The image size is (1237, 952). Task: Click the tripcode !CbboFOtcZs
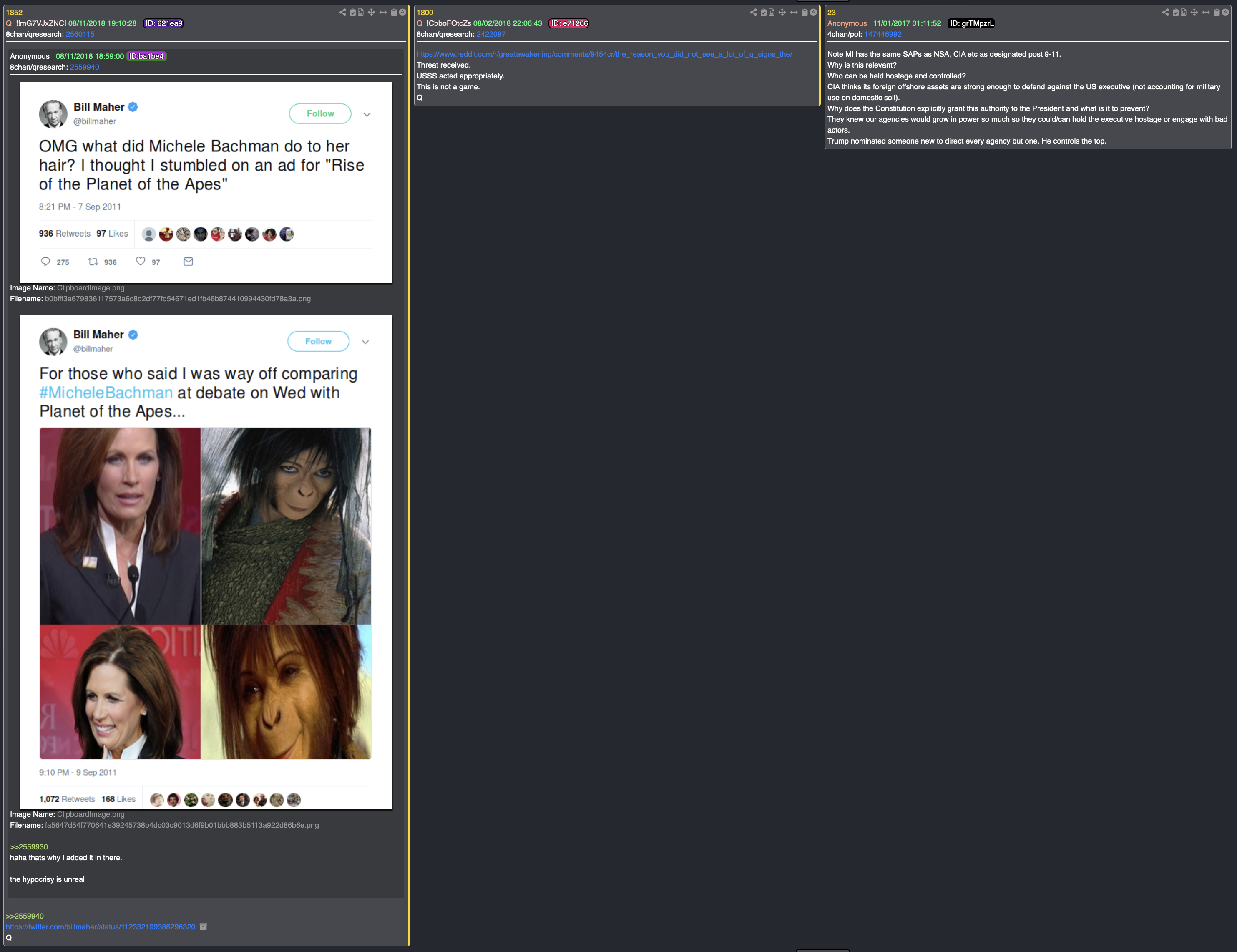click(449, 23)
